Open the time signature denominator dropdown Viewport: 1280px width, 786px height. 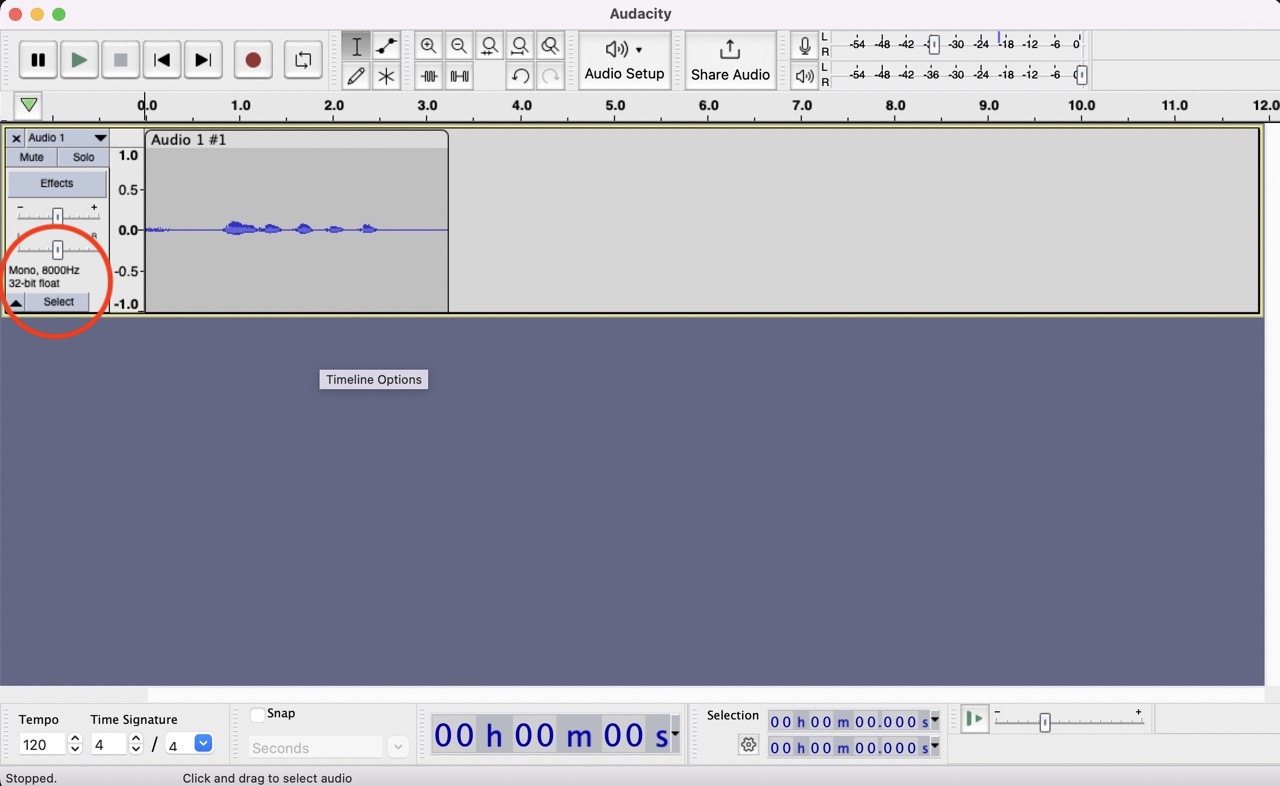click(x=203, y=744)
